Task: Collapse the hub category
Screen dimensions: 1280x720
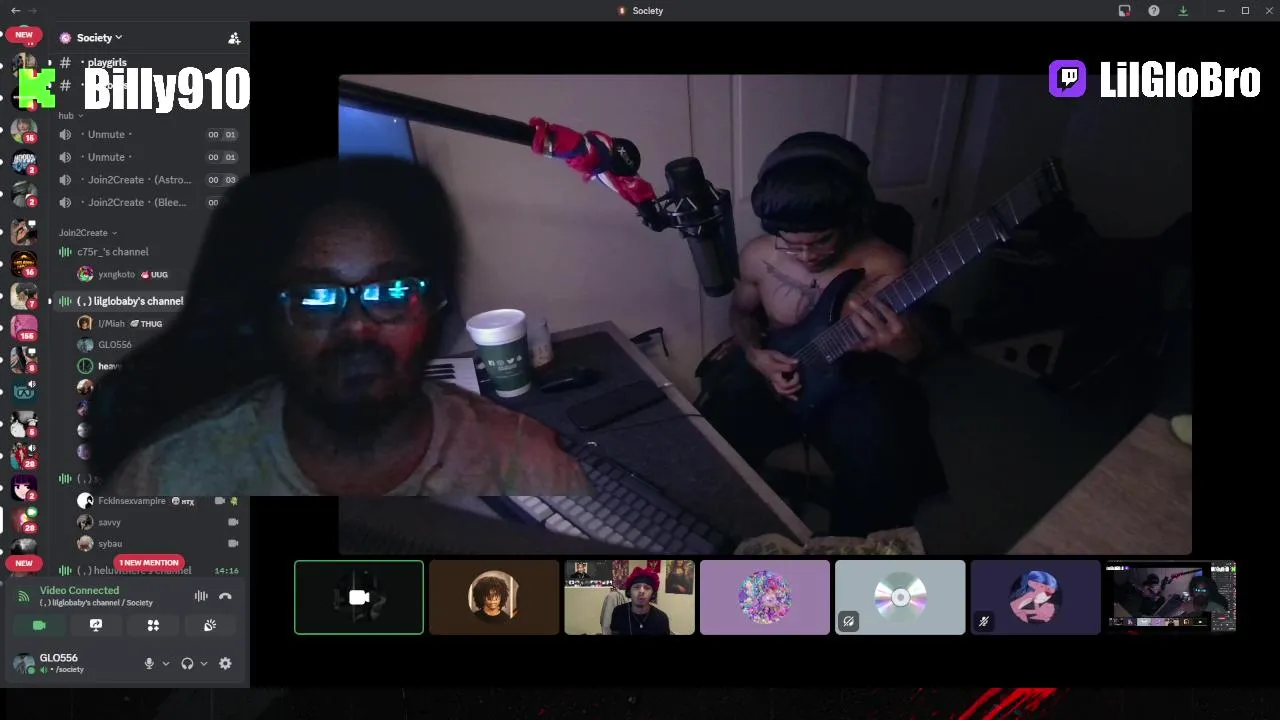Action: tap(71, 116)
